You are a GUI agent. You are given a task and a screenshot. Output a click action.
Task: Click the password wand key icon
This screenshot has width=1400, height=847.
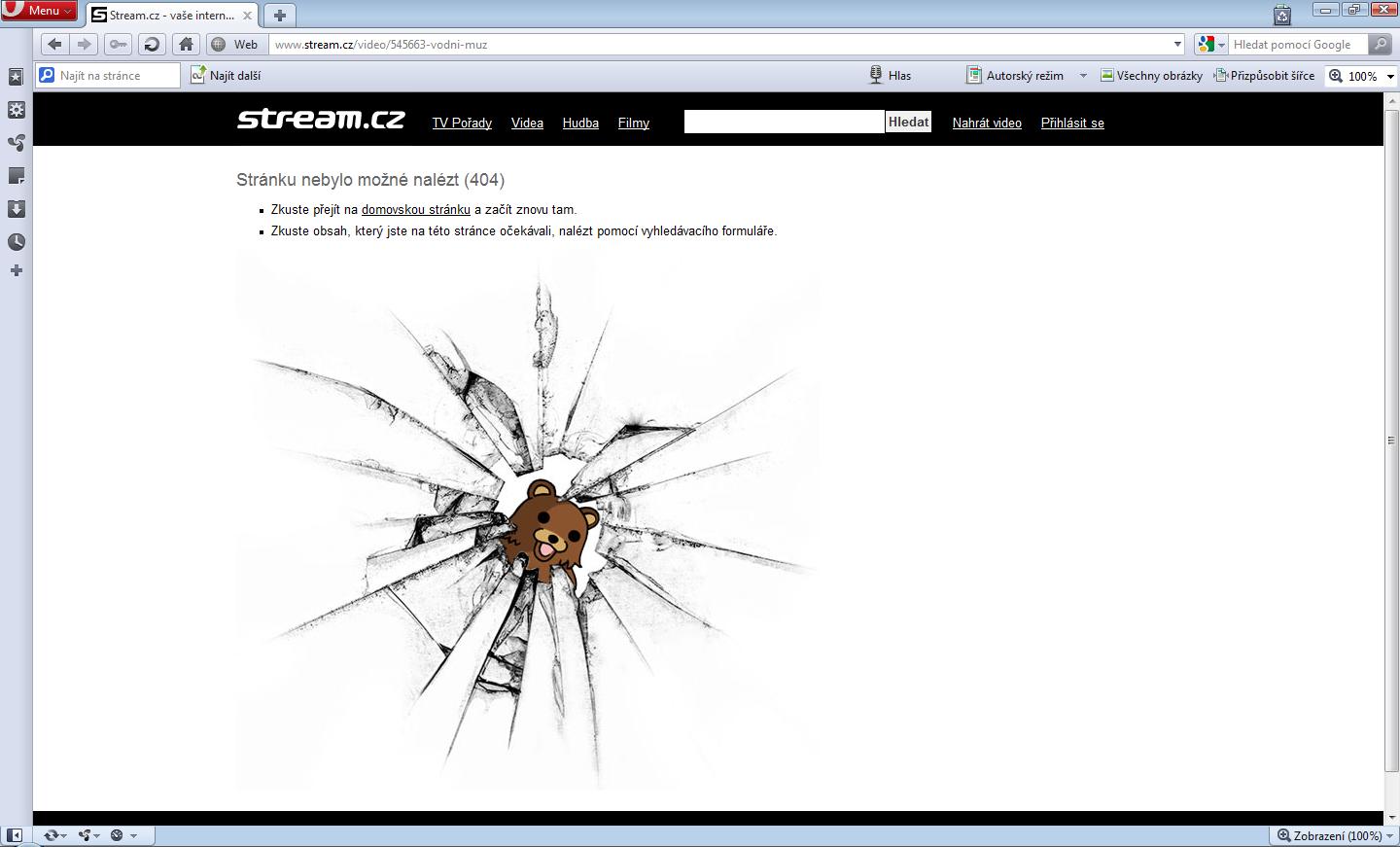click(118, 44)
